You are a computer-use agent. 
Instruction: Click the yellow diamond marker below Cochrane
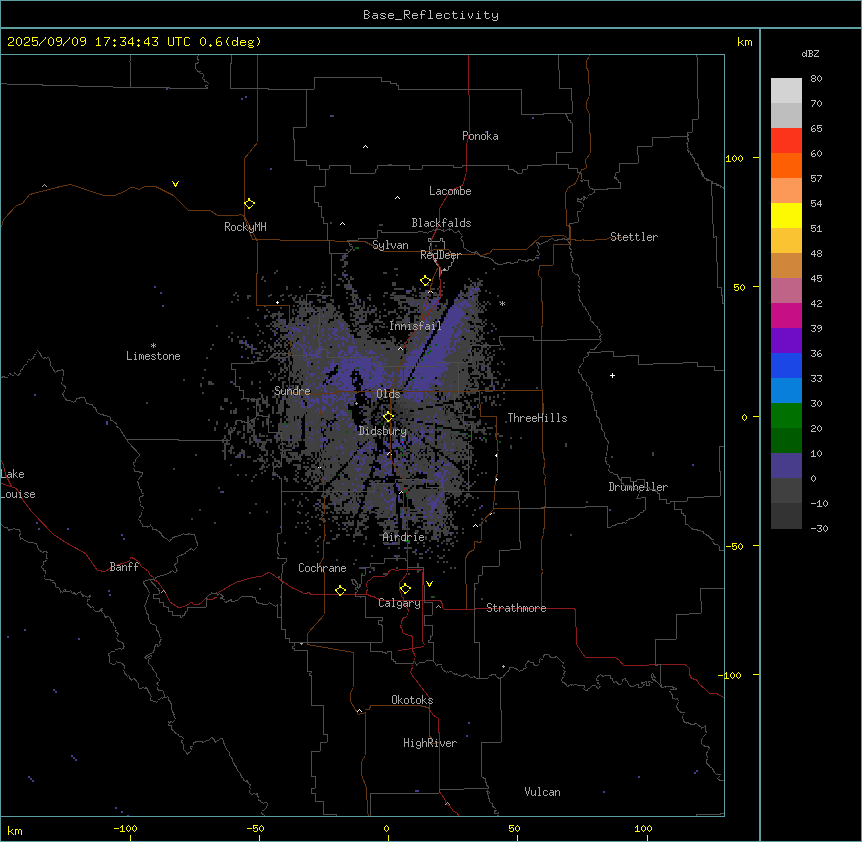(340, 590)
